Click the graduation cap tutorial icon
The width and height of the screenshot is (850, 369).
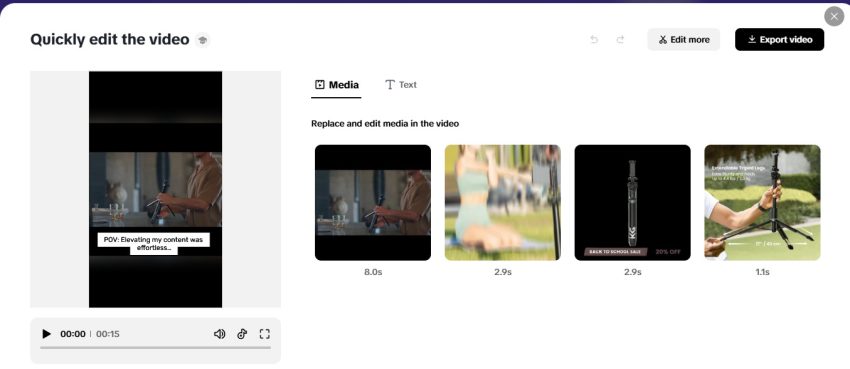(202, 40)
